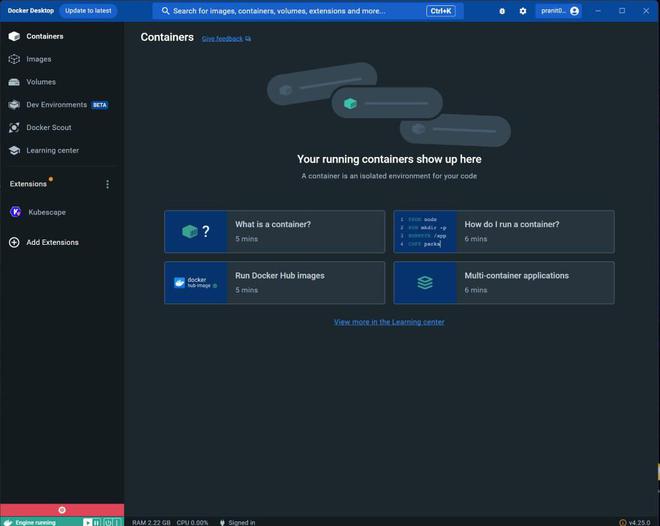
Task: Click the layered stack icon on Multi-container card
Action: [425, 283]
